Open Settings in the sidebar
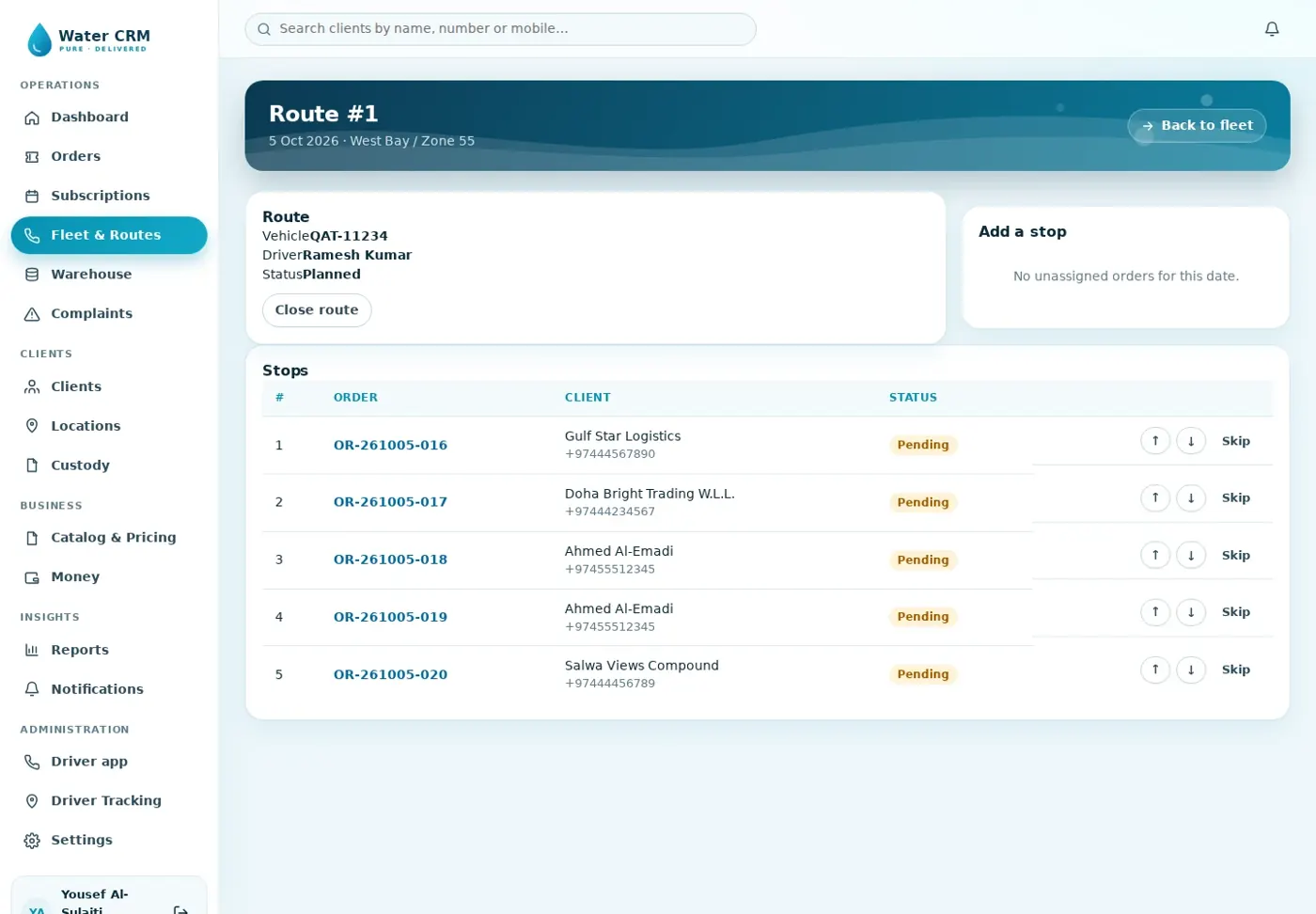The image size is (1316, 914). click(109, 841)
